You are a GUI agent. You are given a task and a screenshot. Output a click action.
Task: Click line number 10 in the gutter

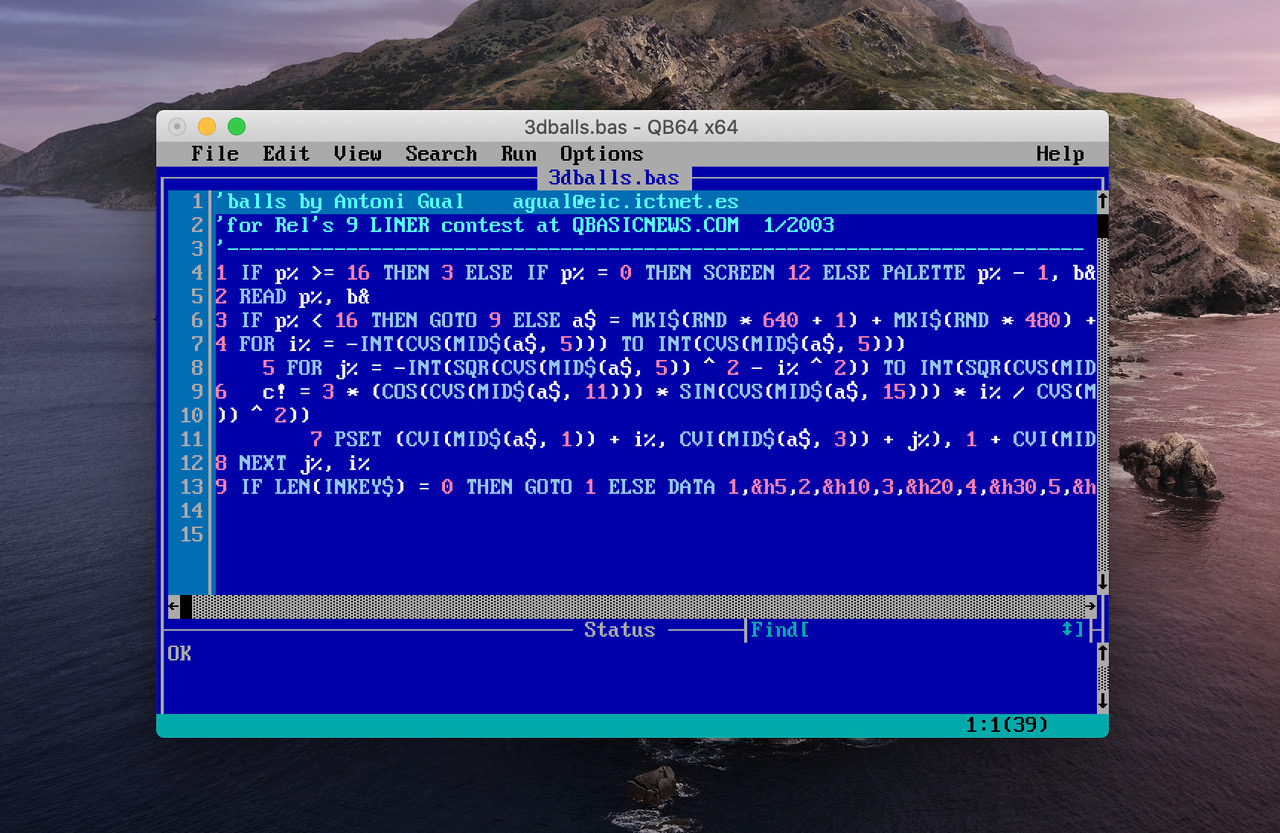coord(191,415)
